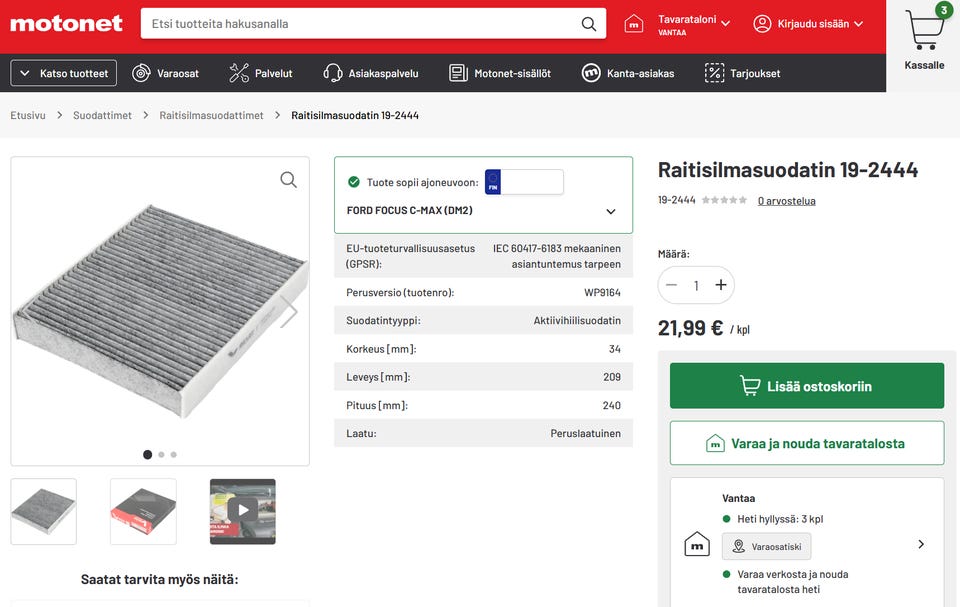Select the first filter thumbnail
The height and width of the screenshot is (607, 960).
(43, 511)
